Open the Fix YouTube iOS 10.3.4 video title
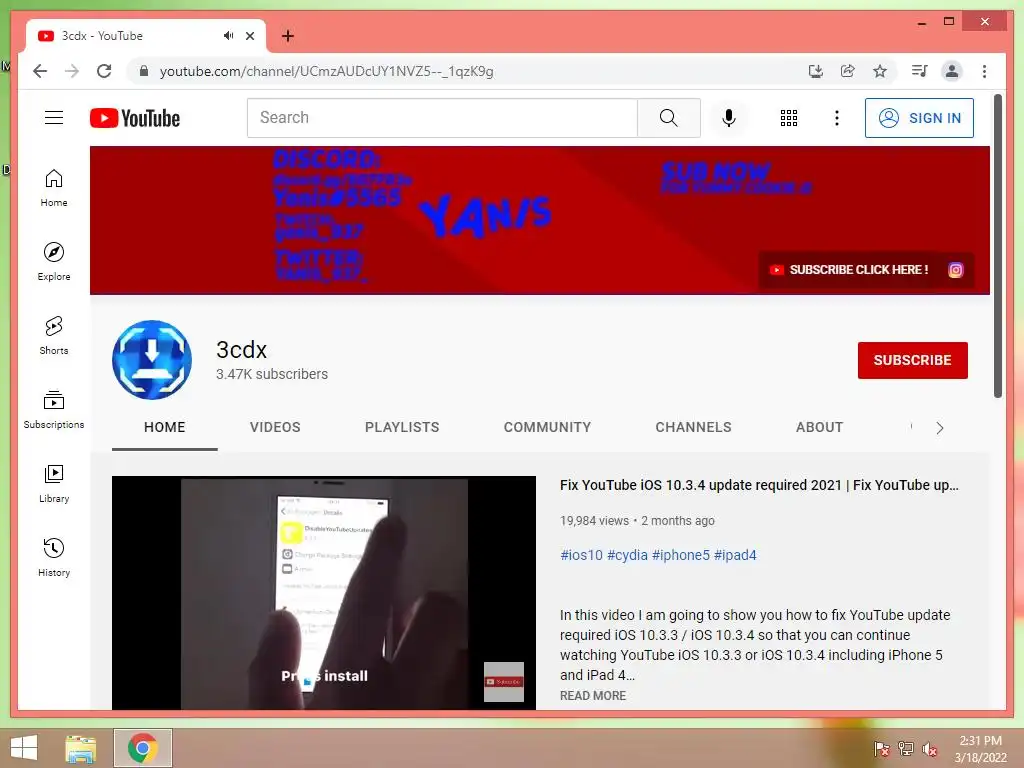 pos(759,485)
